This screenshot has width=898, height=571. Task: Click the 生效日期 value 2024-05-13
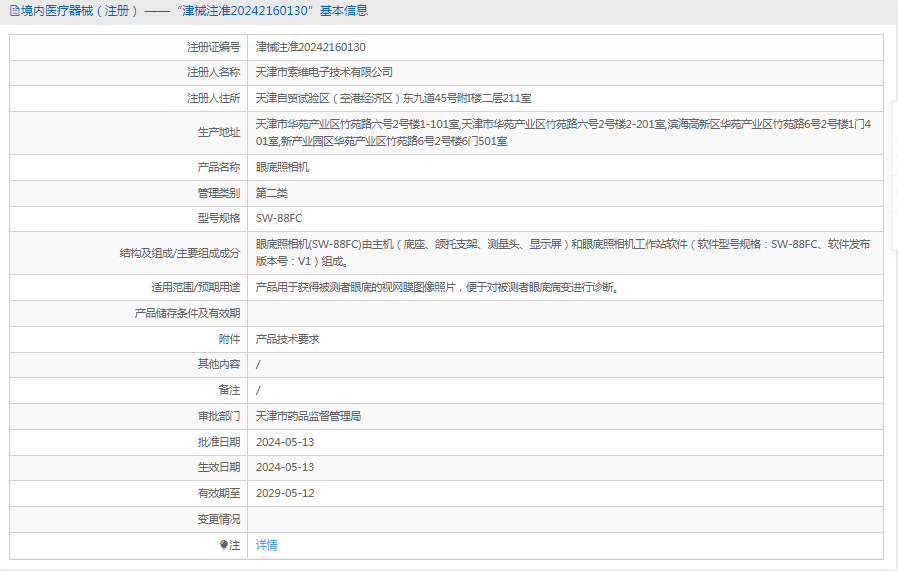point(285,467)
